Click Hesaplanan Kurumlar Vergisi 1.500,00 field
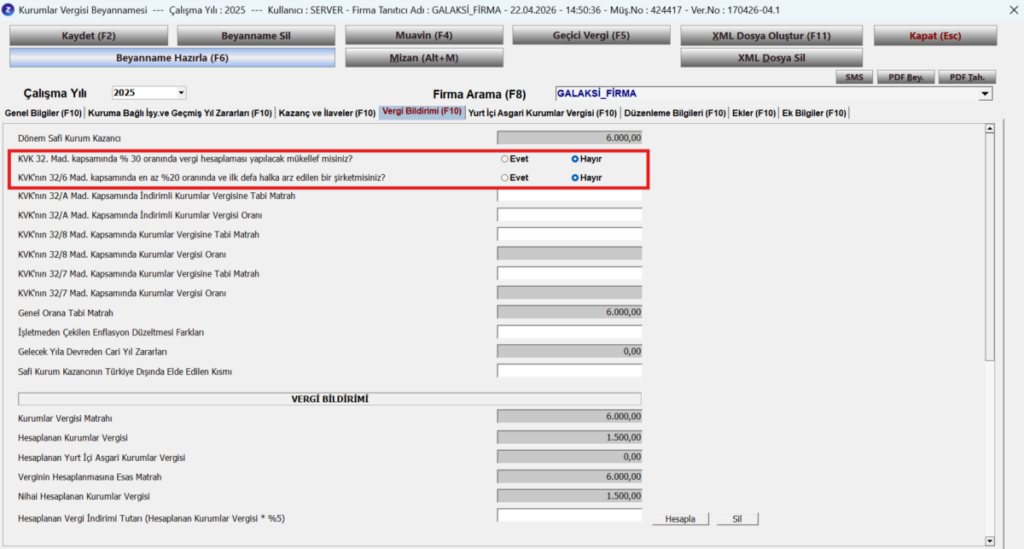 point(569,437)
